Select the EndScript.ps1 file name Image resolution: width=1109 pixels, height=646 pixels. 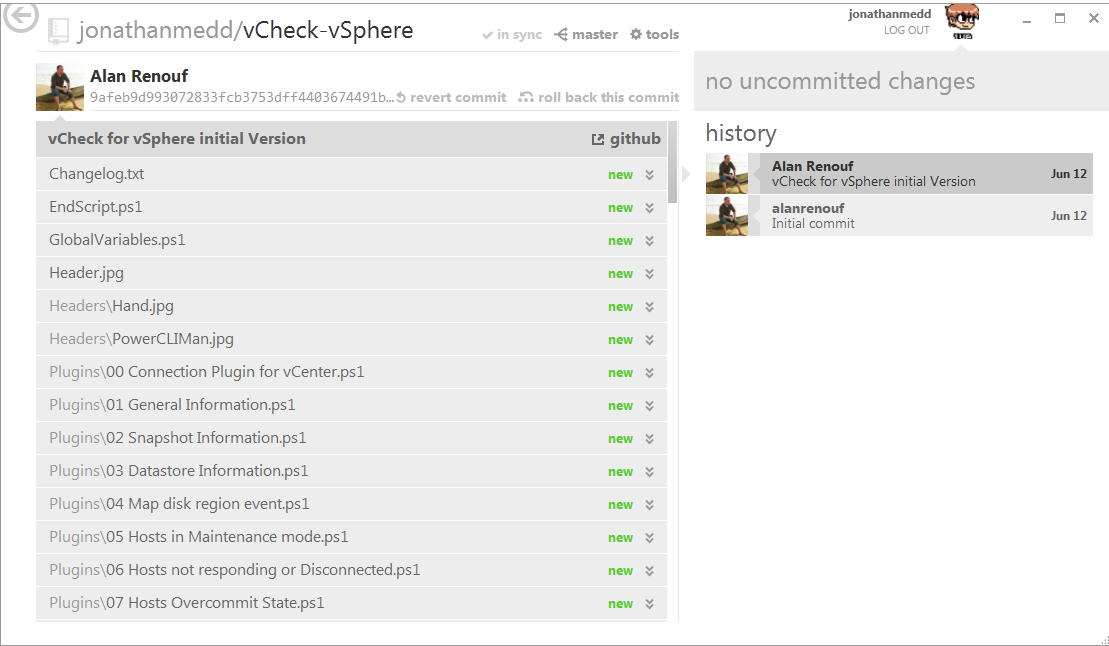(95, 207)
